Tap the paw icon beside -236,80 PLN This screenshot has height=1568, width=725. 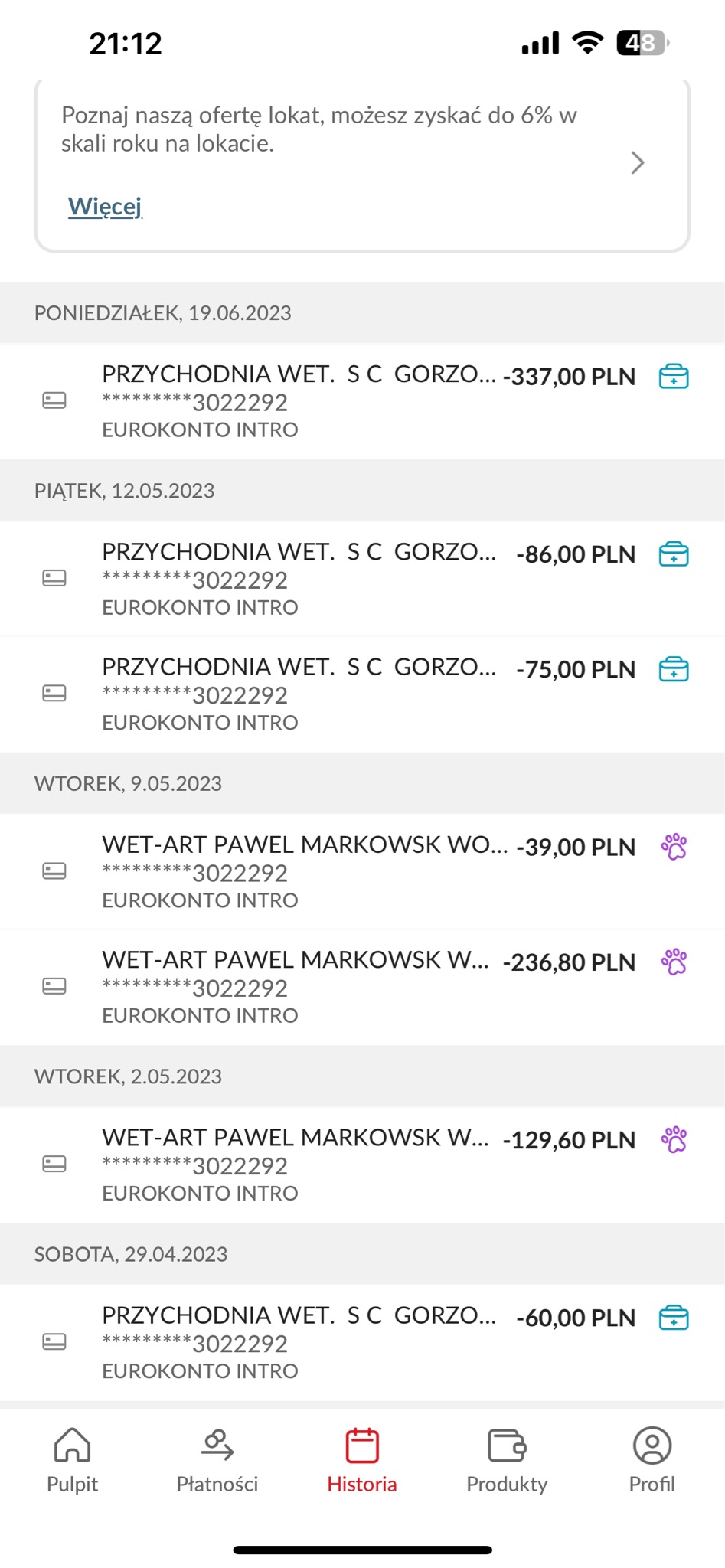[x=674, y=962]
